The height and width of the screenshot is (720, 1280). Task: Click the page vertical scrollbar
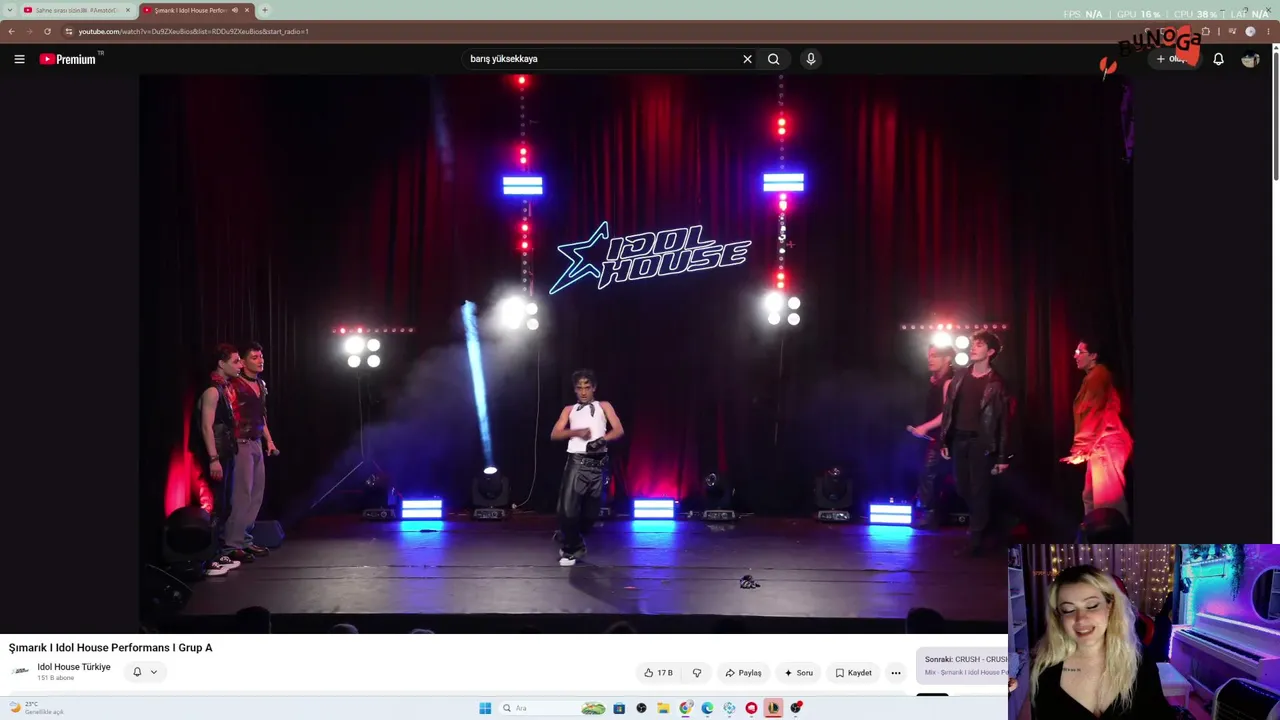1275,115
